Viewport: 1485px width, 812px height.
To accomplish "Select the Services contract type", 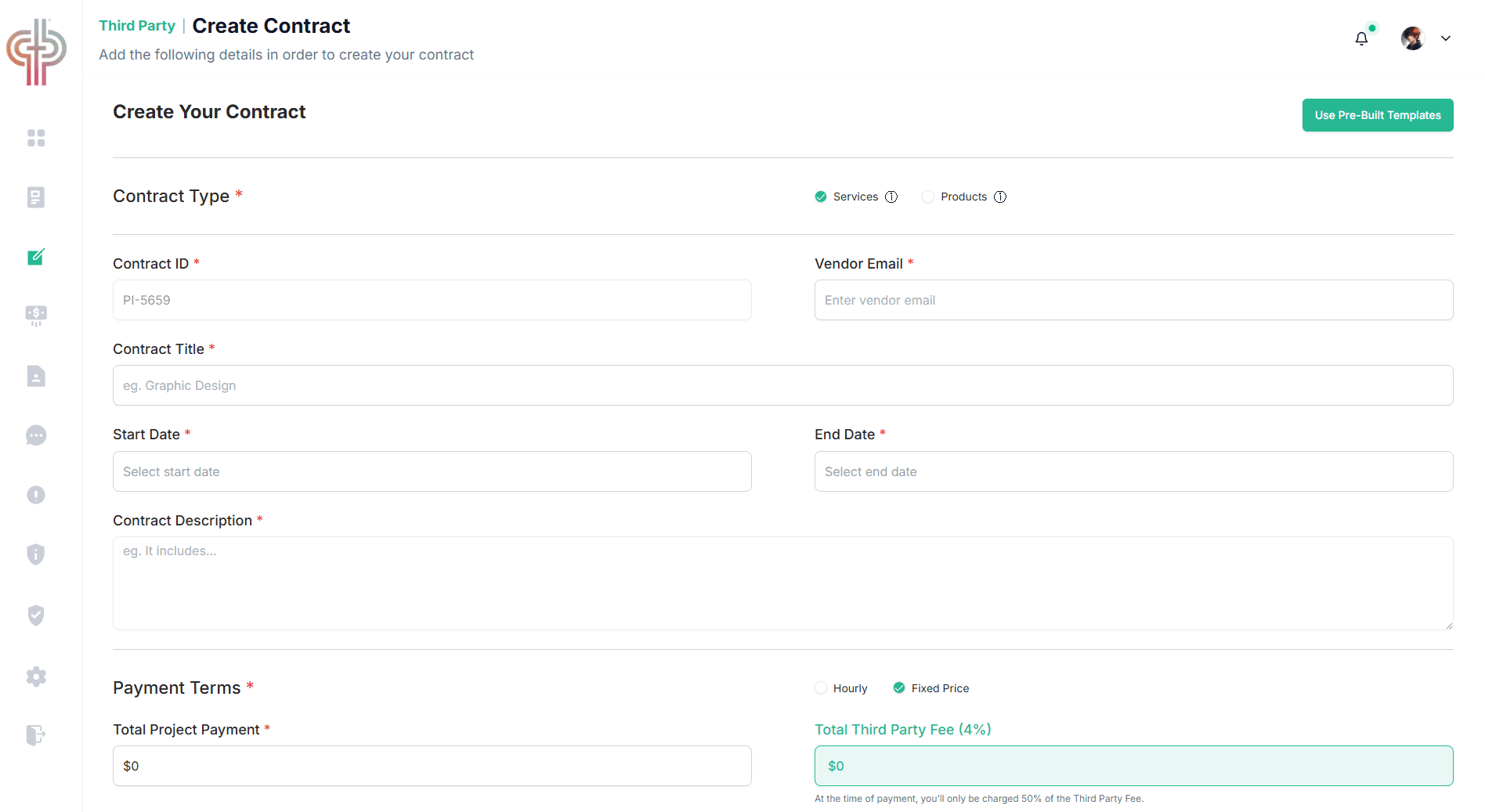I will [820, 197].
